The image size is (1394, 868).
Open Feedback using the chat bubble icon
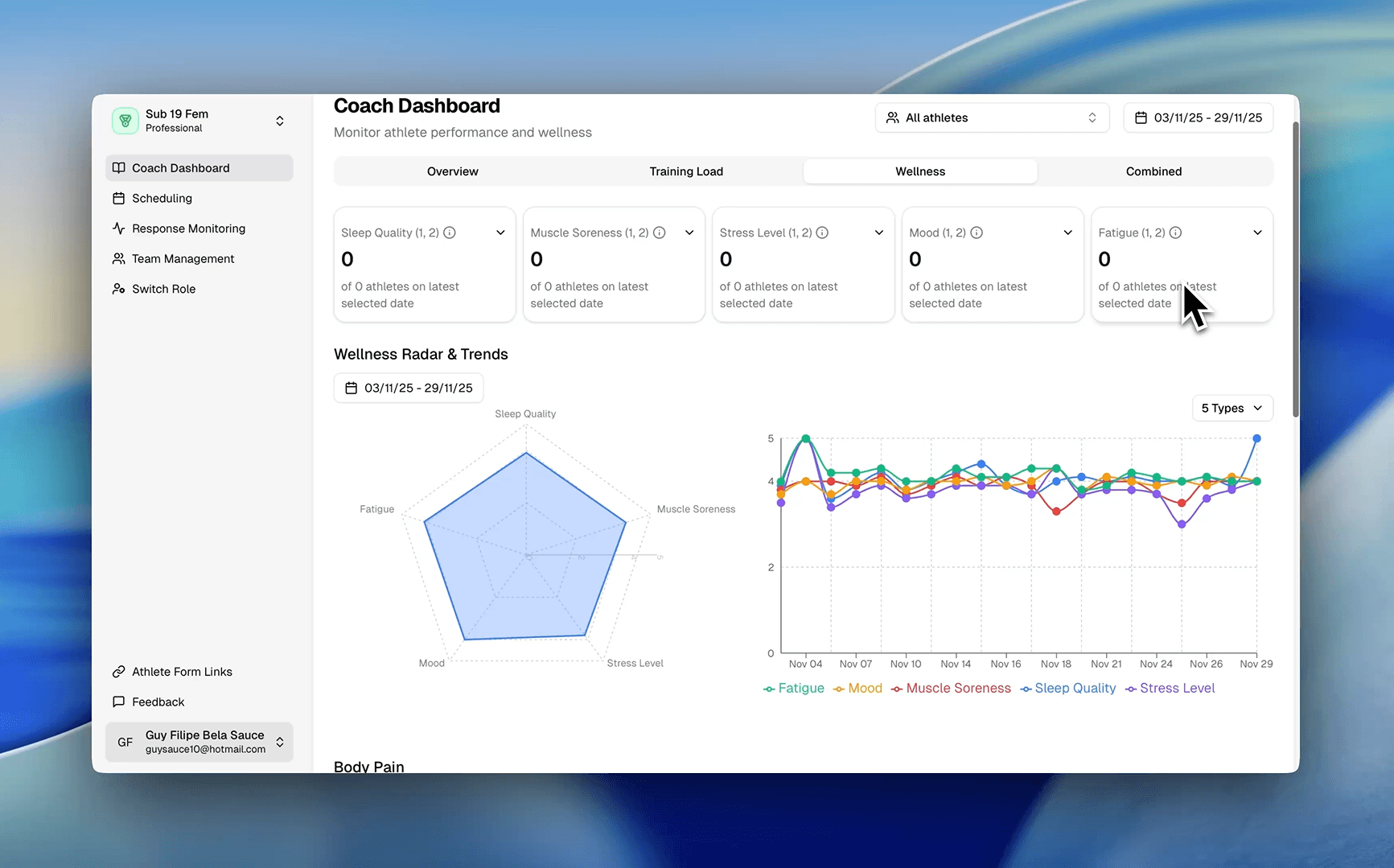(x=119, y=701)
